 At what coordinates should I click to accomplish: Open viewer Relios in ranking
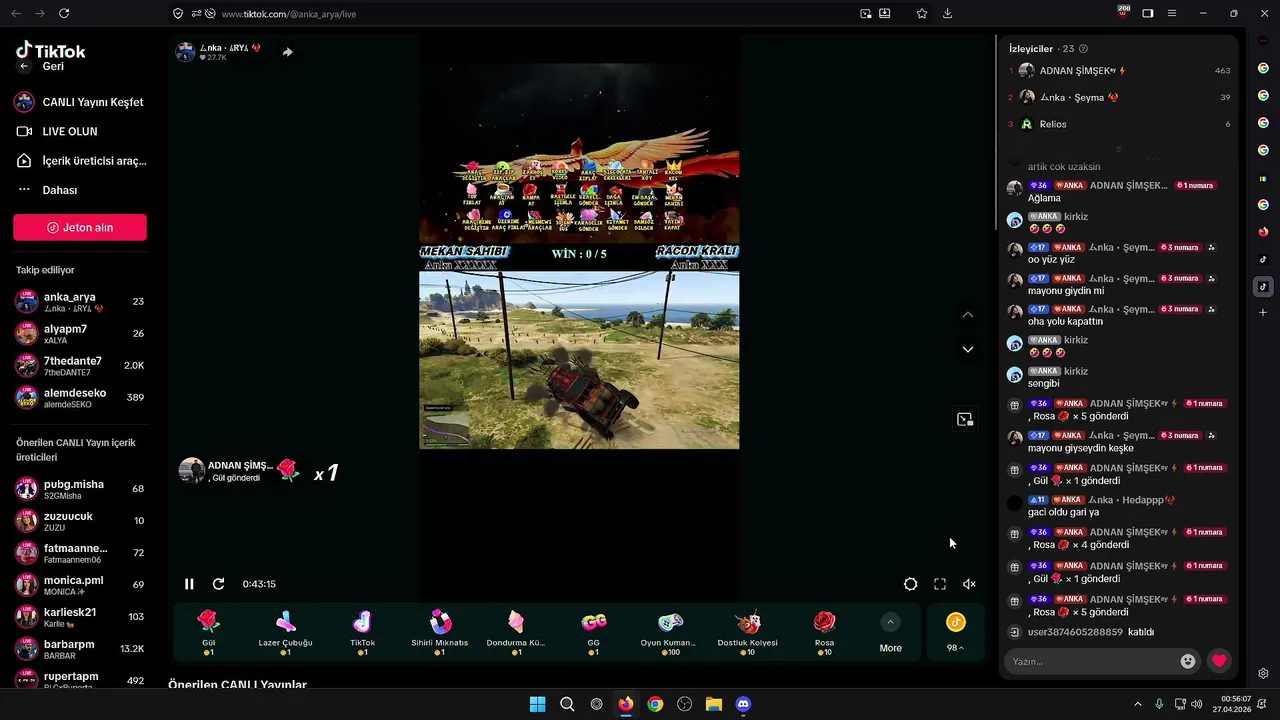pos(1119,124)
